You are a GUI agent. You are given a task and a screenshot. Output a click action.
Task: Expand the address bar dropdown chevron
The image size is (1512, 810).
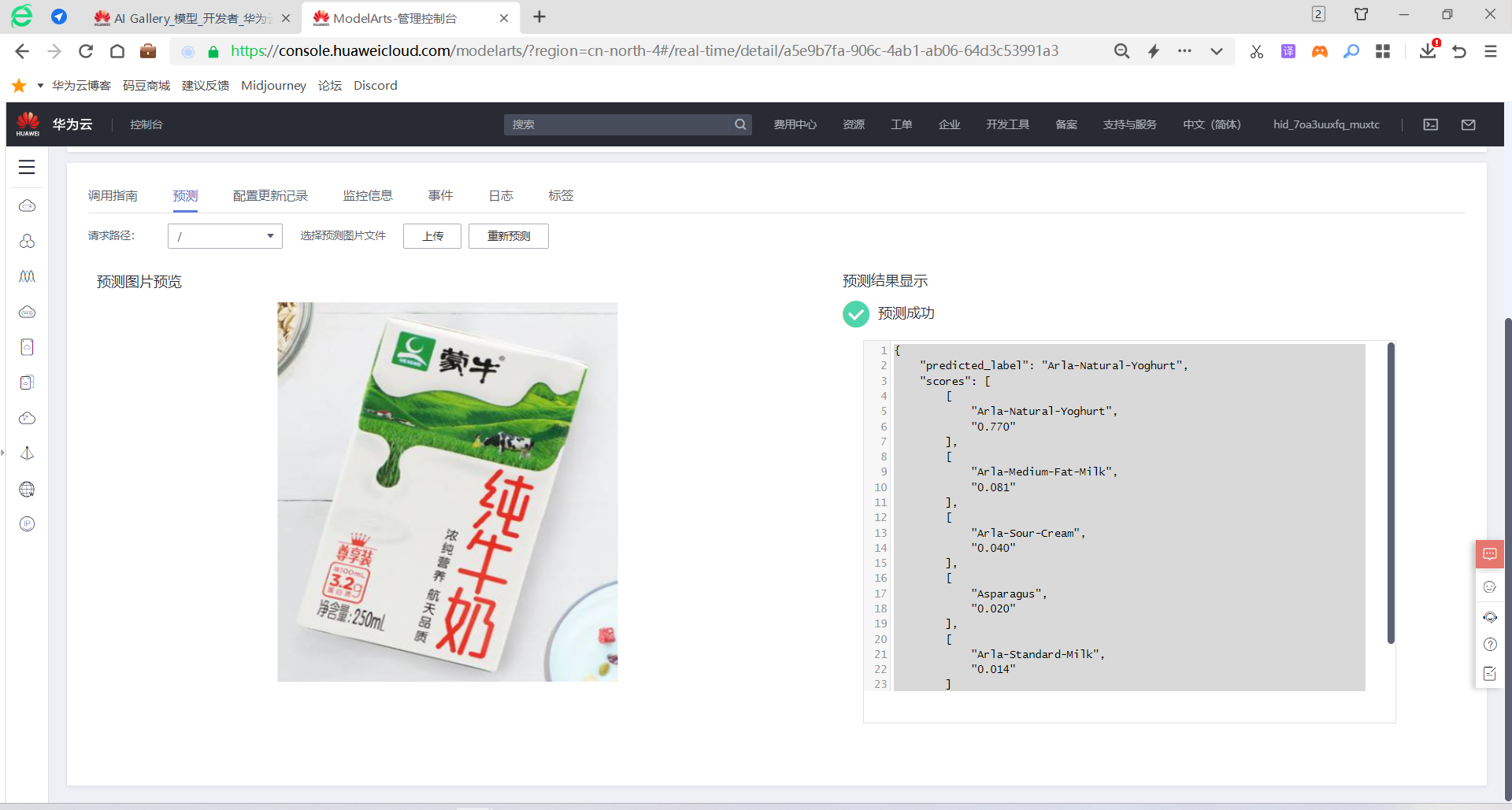point(1217,51)
